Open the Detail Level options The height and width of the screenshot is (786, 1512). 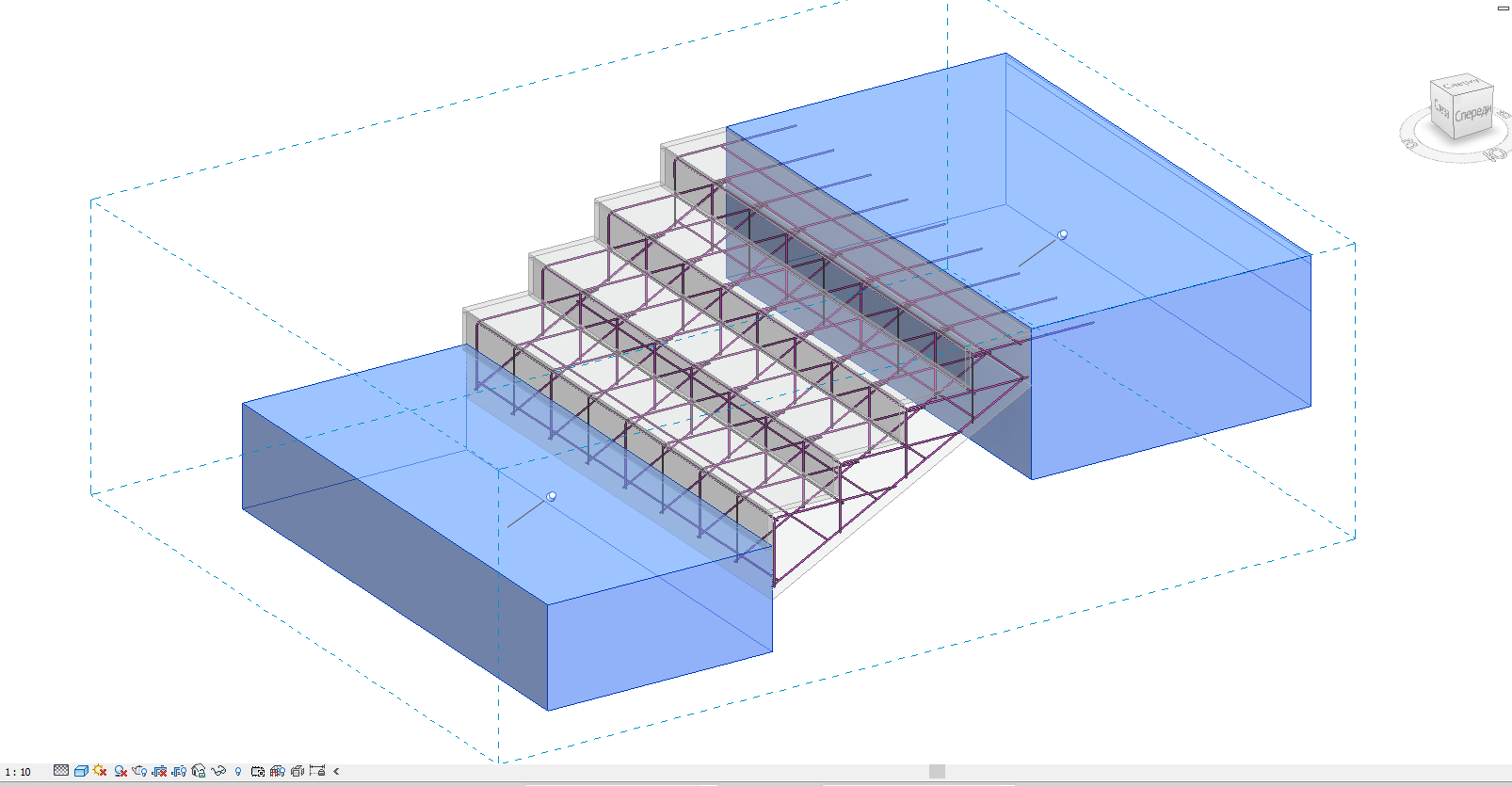click(x=61, y=771)
